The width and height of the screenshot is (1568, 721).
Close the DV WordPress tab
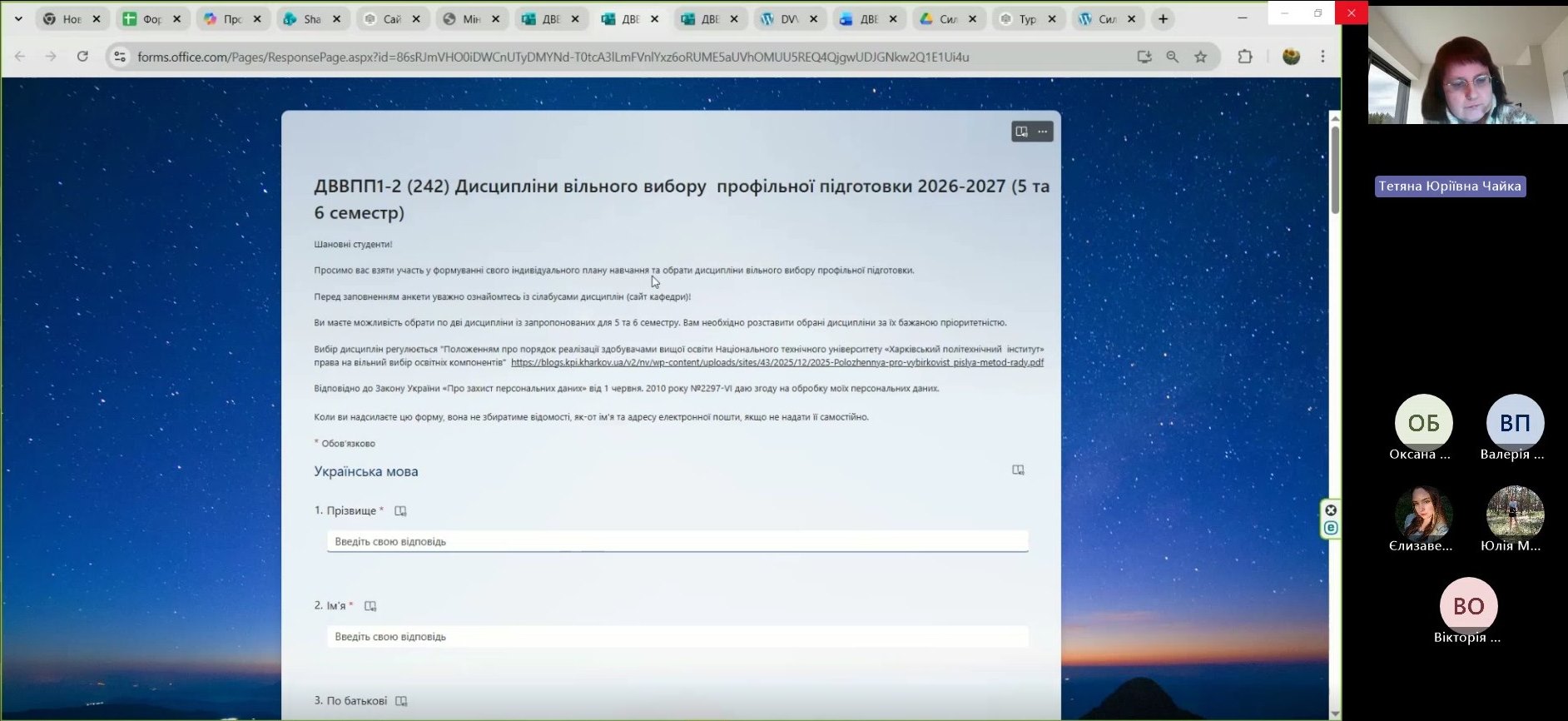[813, 19]
